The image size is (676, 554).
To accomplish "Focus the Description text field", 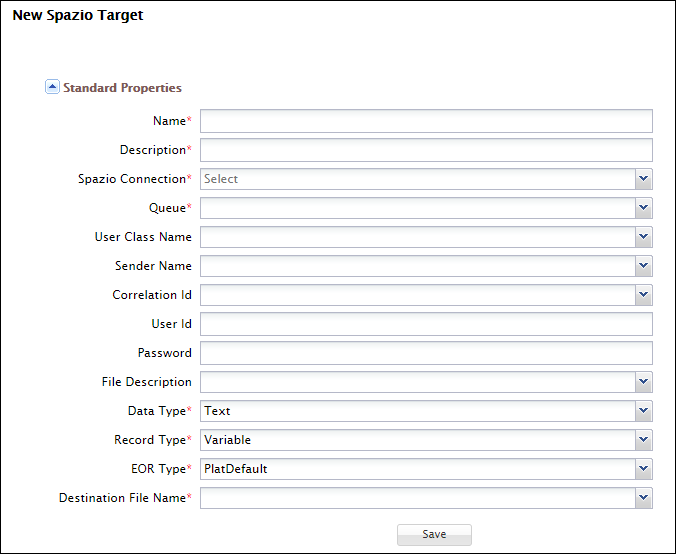I will (426, 150).
